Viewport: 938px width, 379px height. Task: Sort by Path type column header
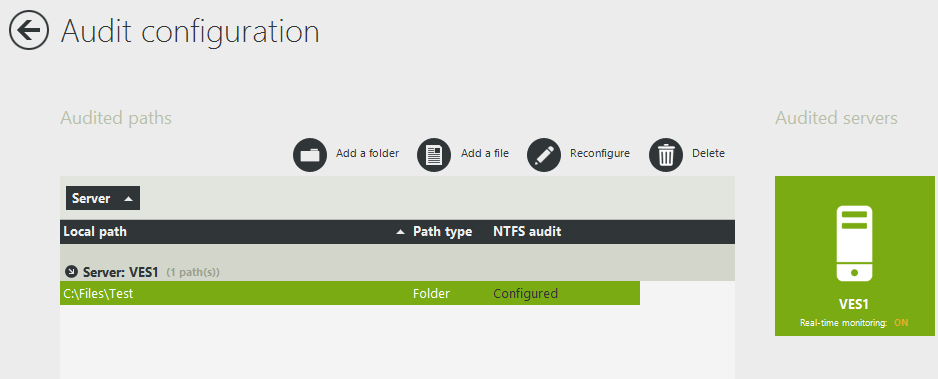442,231
